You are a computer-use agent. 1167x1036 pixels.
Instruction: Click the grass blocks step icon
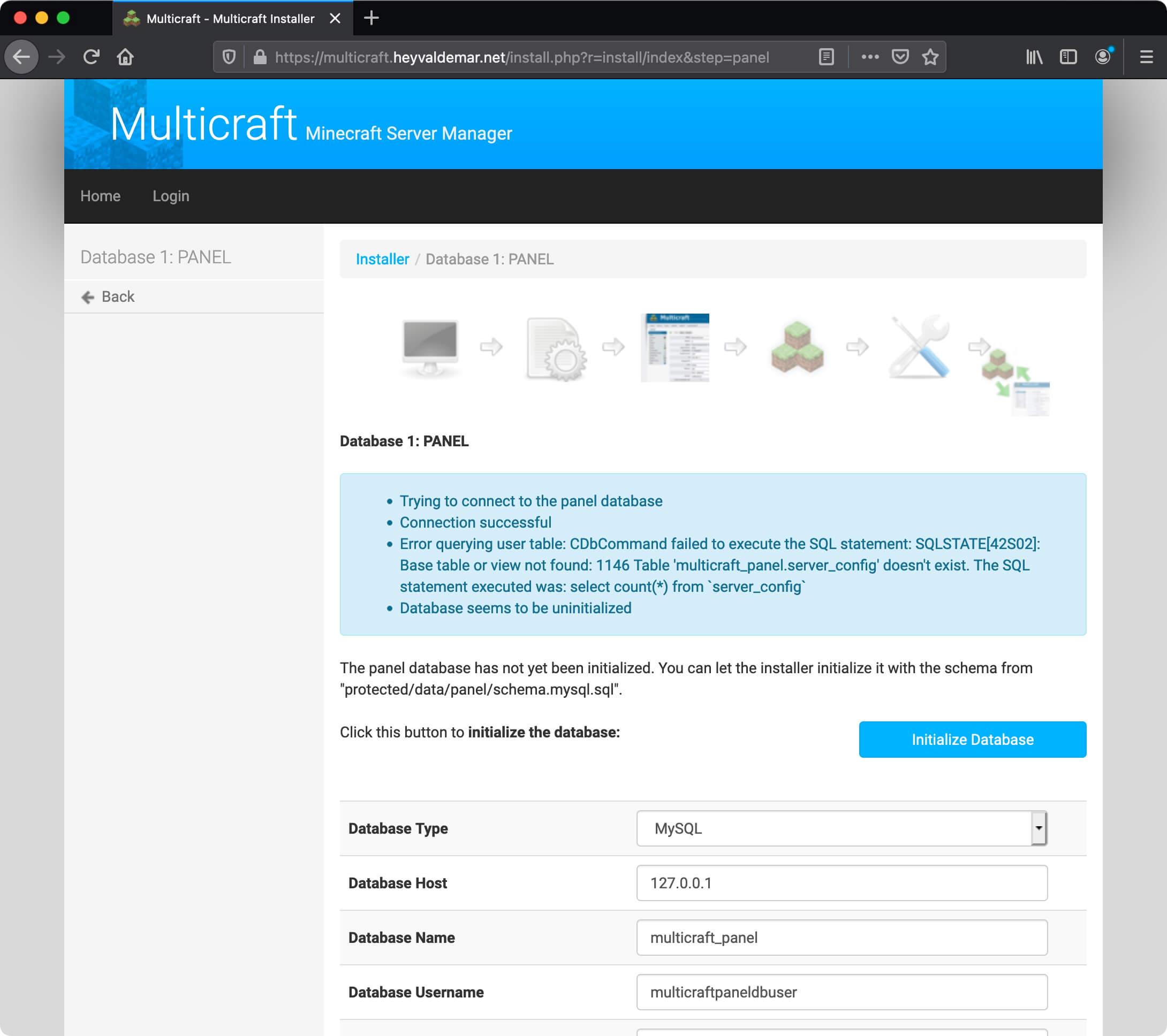pyautogui.click(x=797, y=347)
